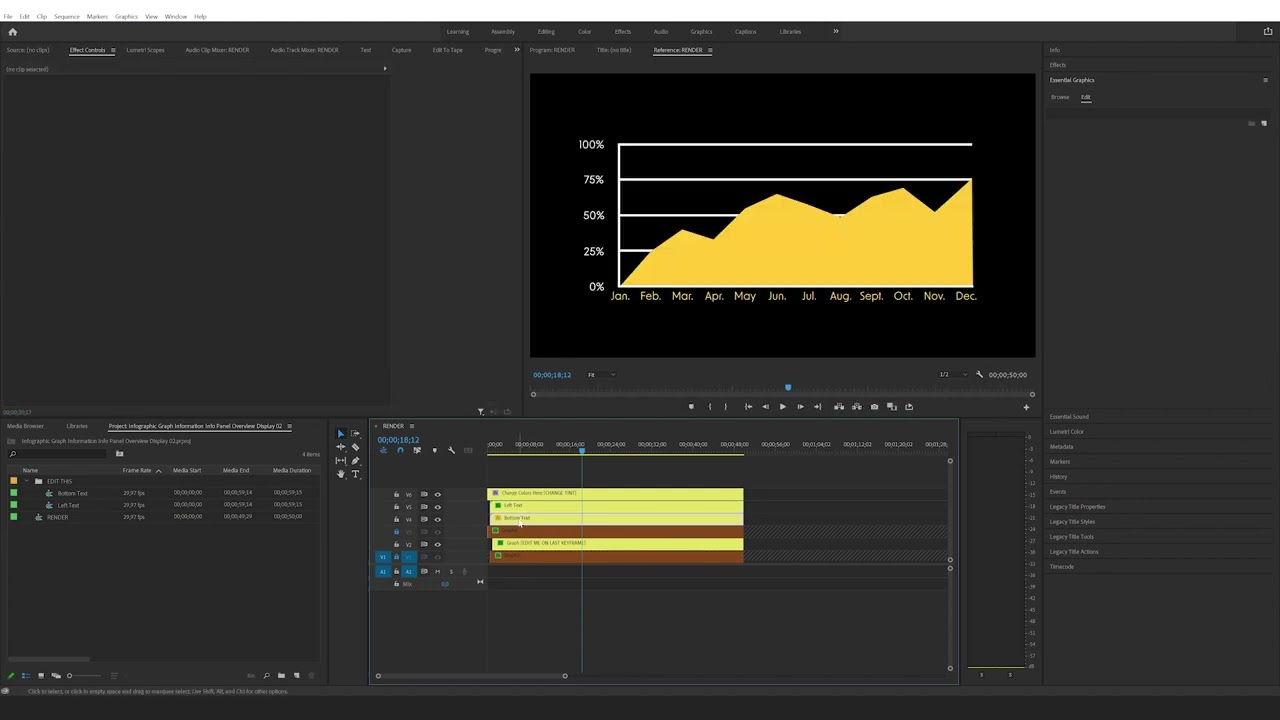
Task: Switch to the Media Browser tab
Action: click(x=25, y=426)
